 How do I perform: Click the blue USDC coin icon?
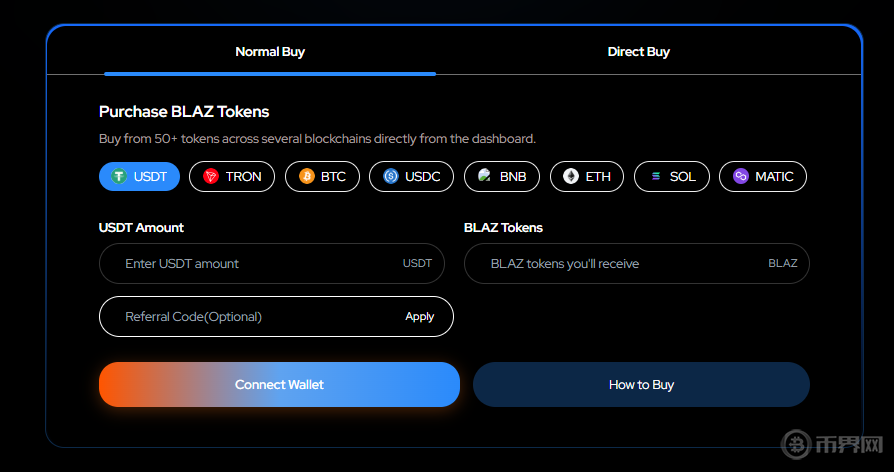pos(391,177)
